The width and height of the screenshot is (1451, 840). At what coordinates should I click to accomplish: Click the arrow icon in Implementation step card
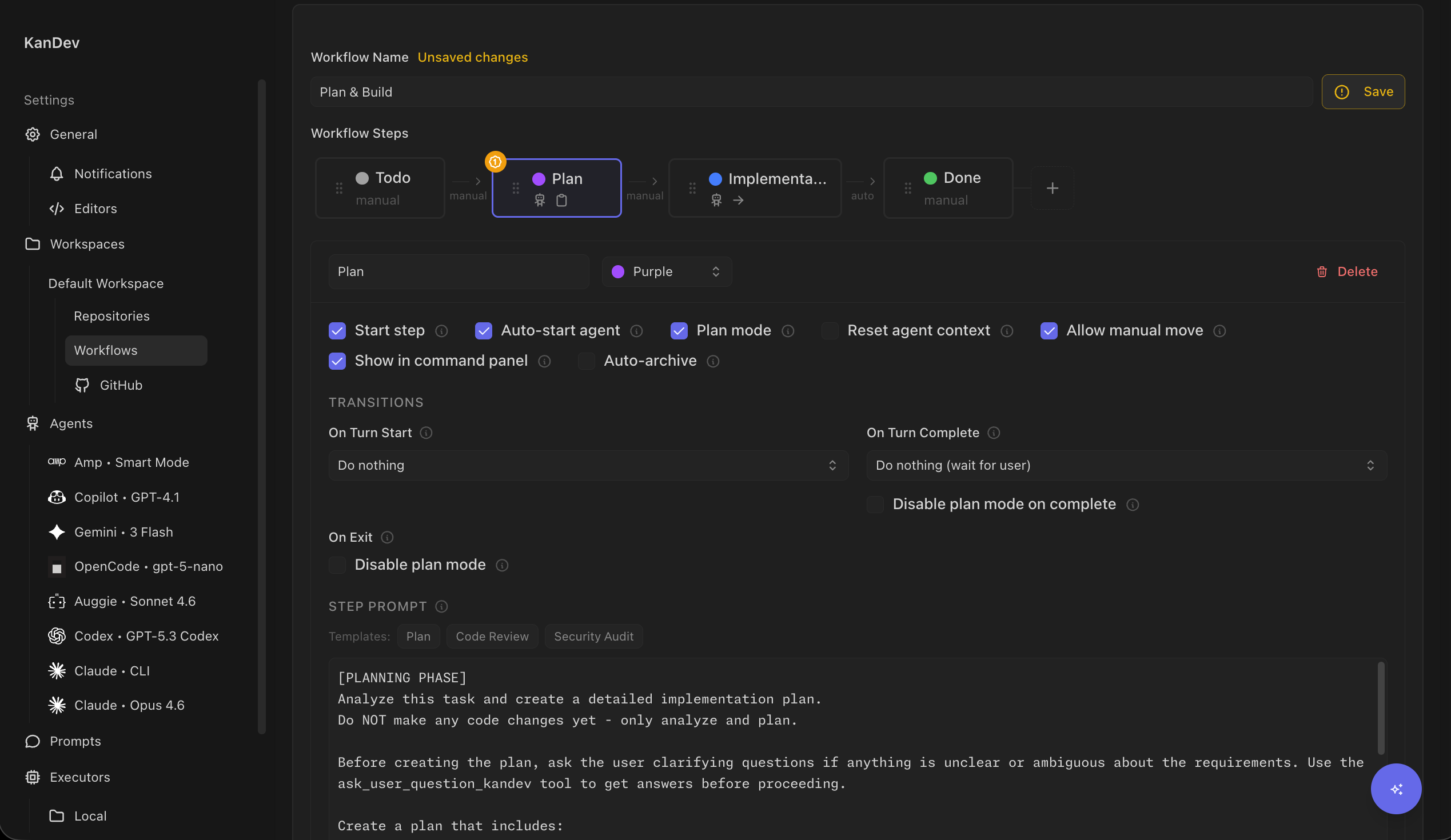[738, 200]
